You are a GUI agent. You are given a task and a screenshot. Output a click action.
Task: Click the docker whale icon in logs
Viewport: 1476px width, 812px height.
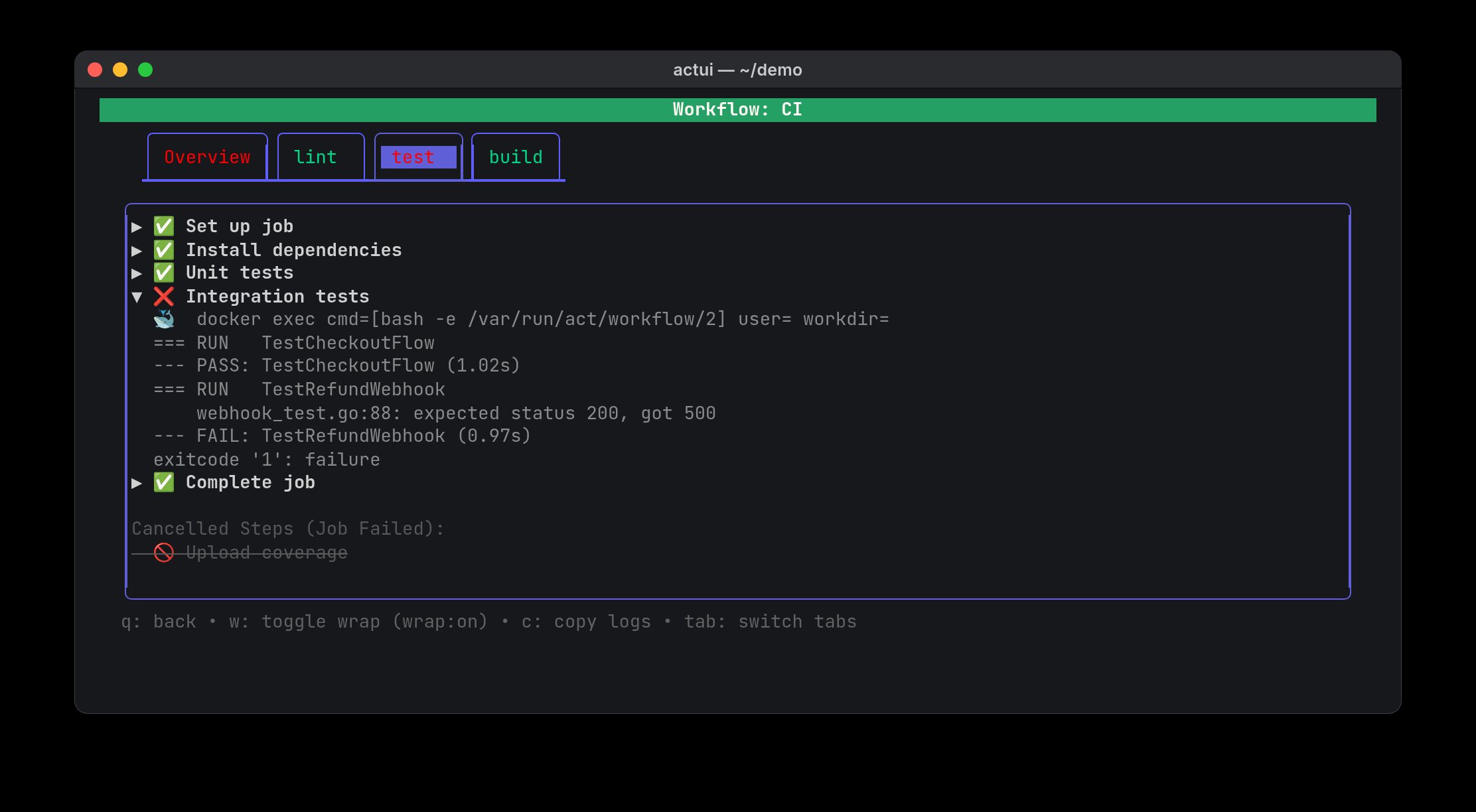(x=164, y=319)
